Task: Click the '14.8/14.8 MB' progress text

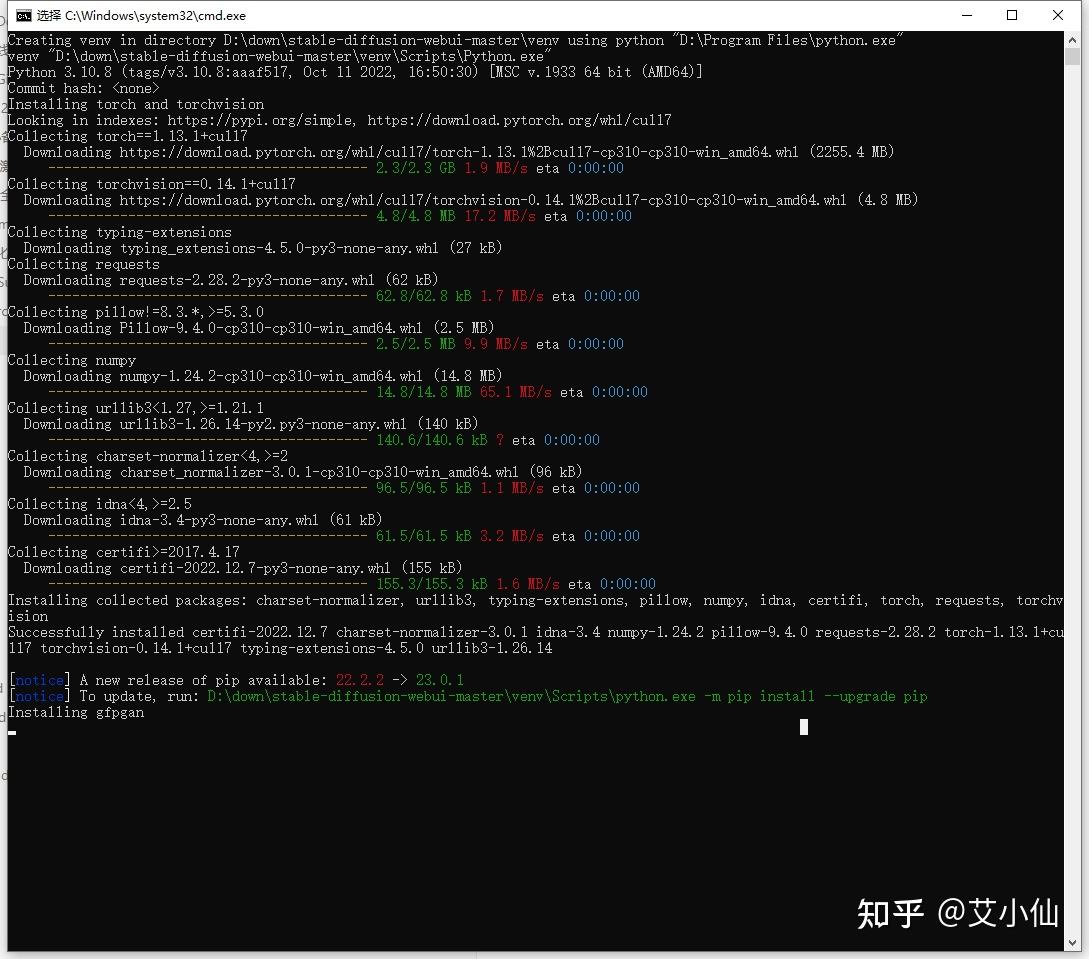Action: (x=424, y=392)
